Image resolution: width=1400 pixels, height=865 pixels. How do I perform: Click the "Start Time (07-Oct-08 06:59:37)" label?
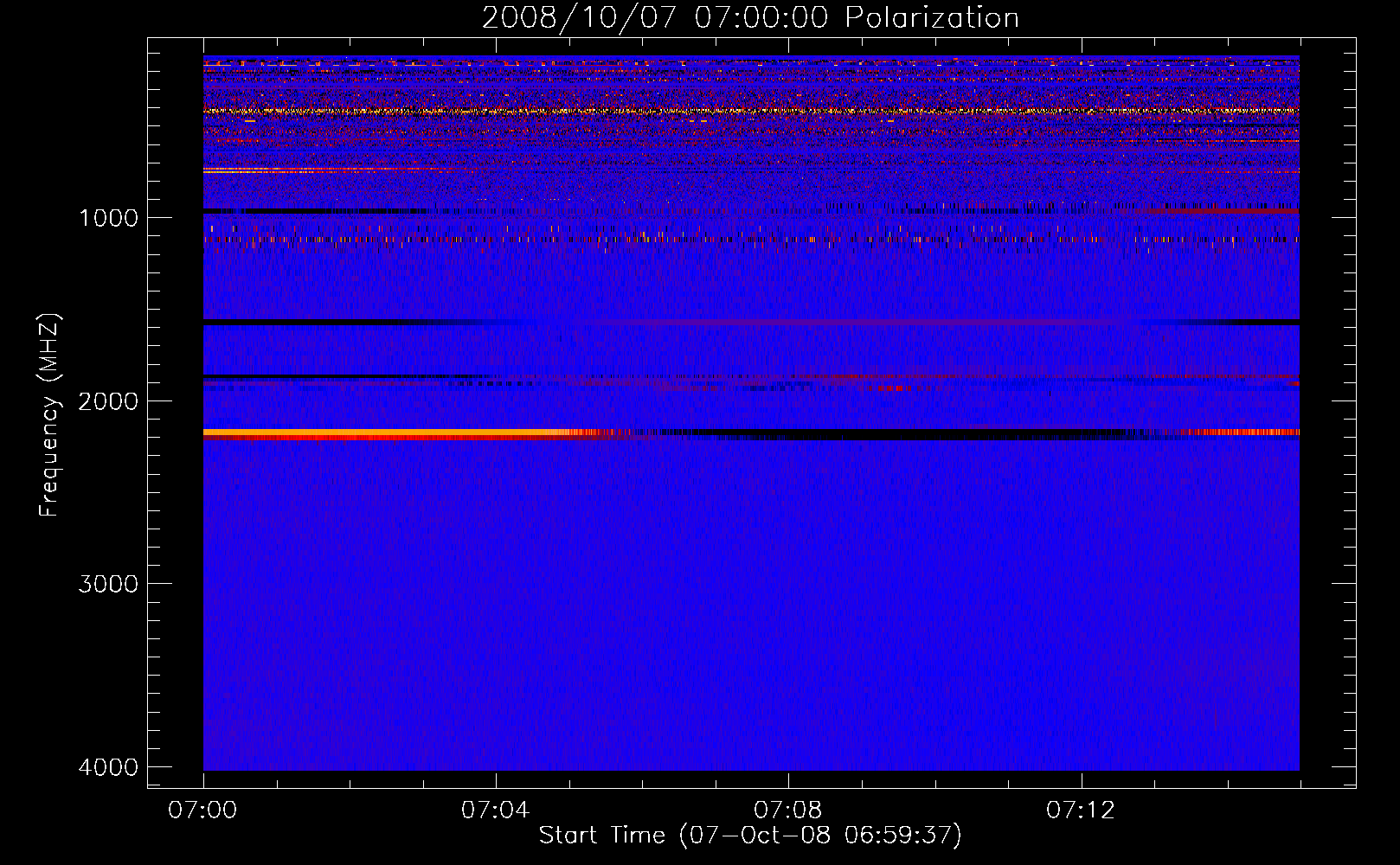pos(750,836)
